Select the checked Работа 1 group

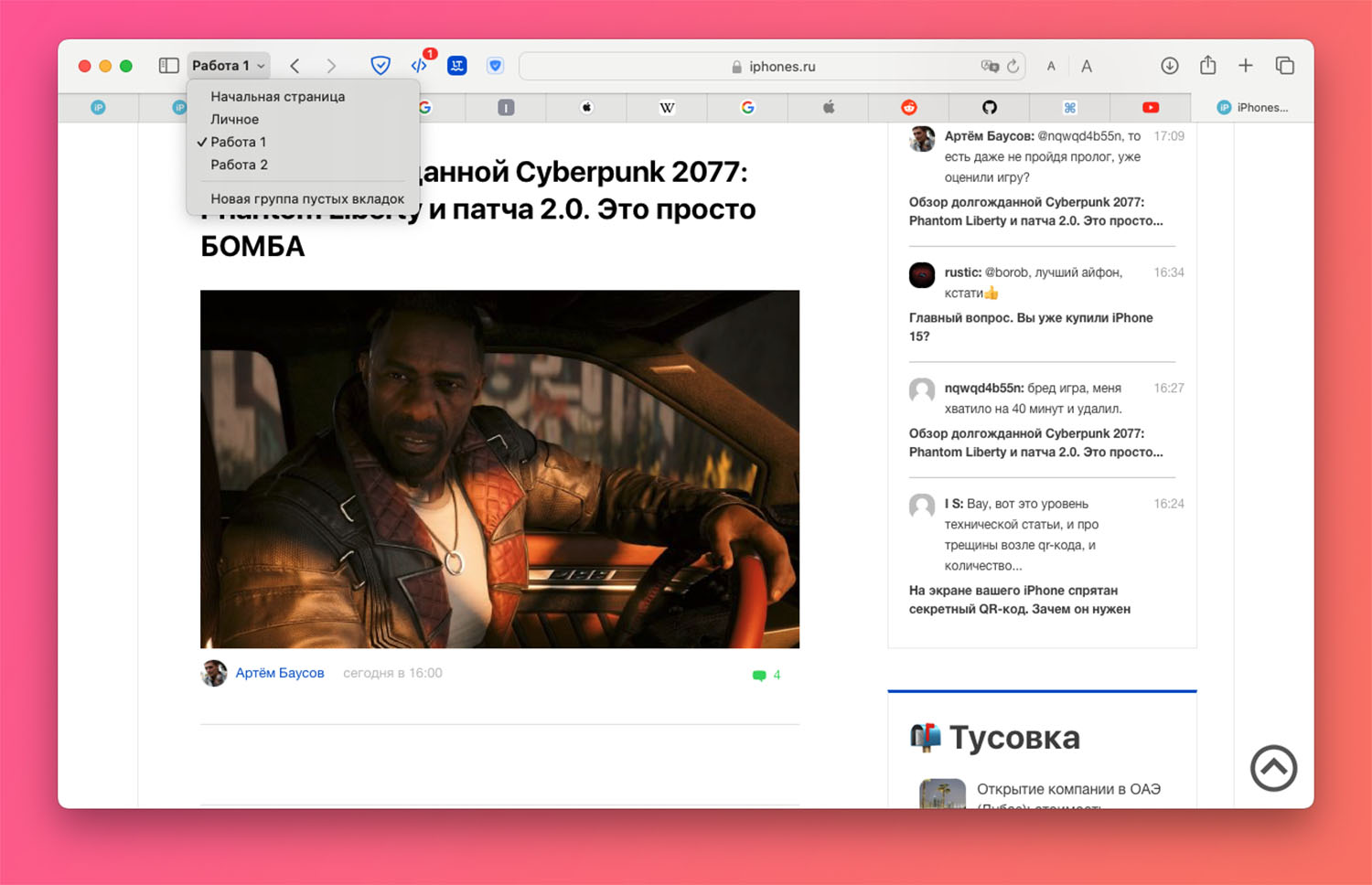[238, 142]
